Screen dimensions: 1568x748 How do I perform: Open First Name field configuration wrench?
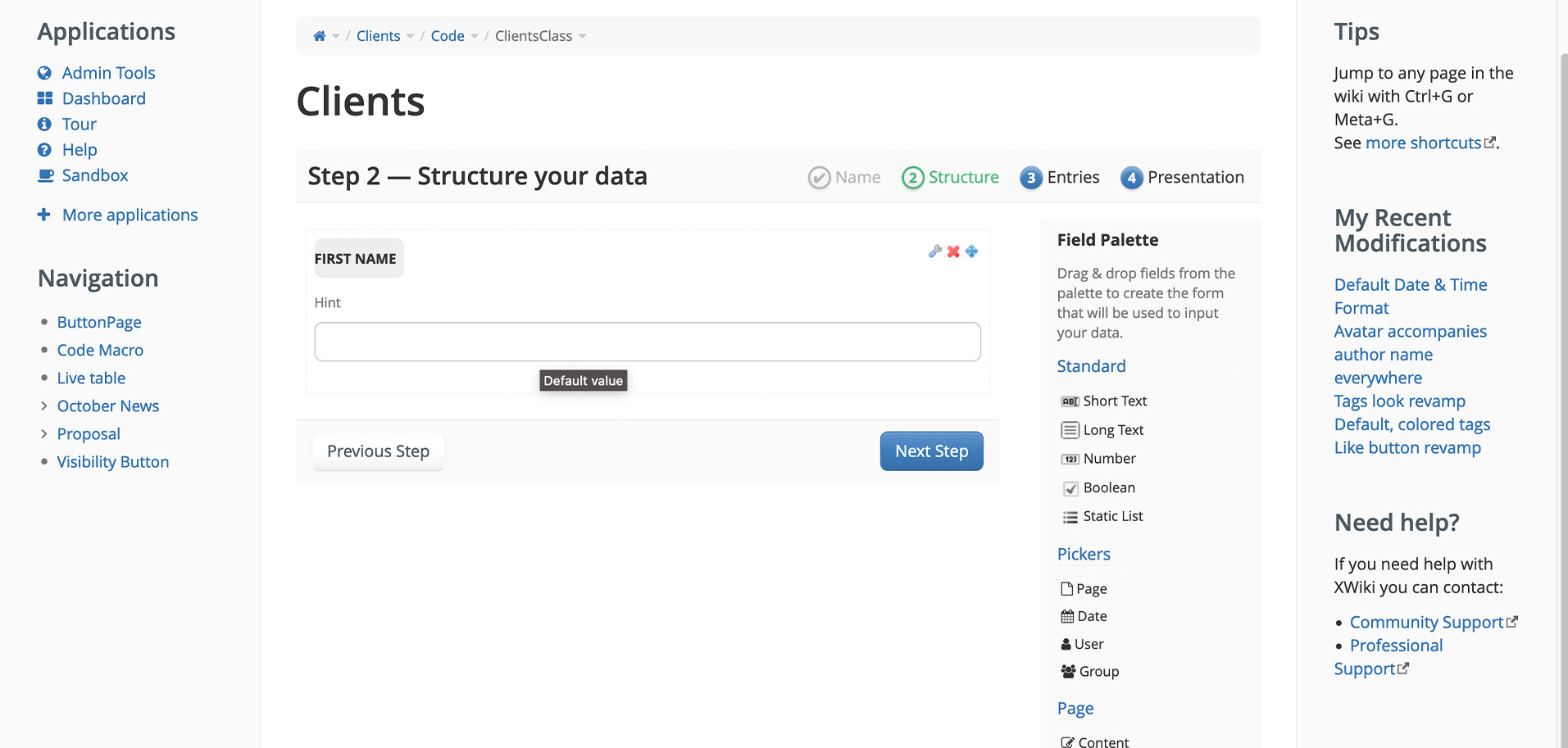coord(934,252)
